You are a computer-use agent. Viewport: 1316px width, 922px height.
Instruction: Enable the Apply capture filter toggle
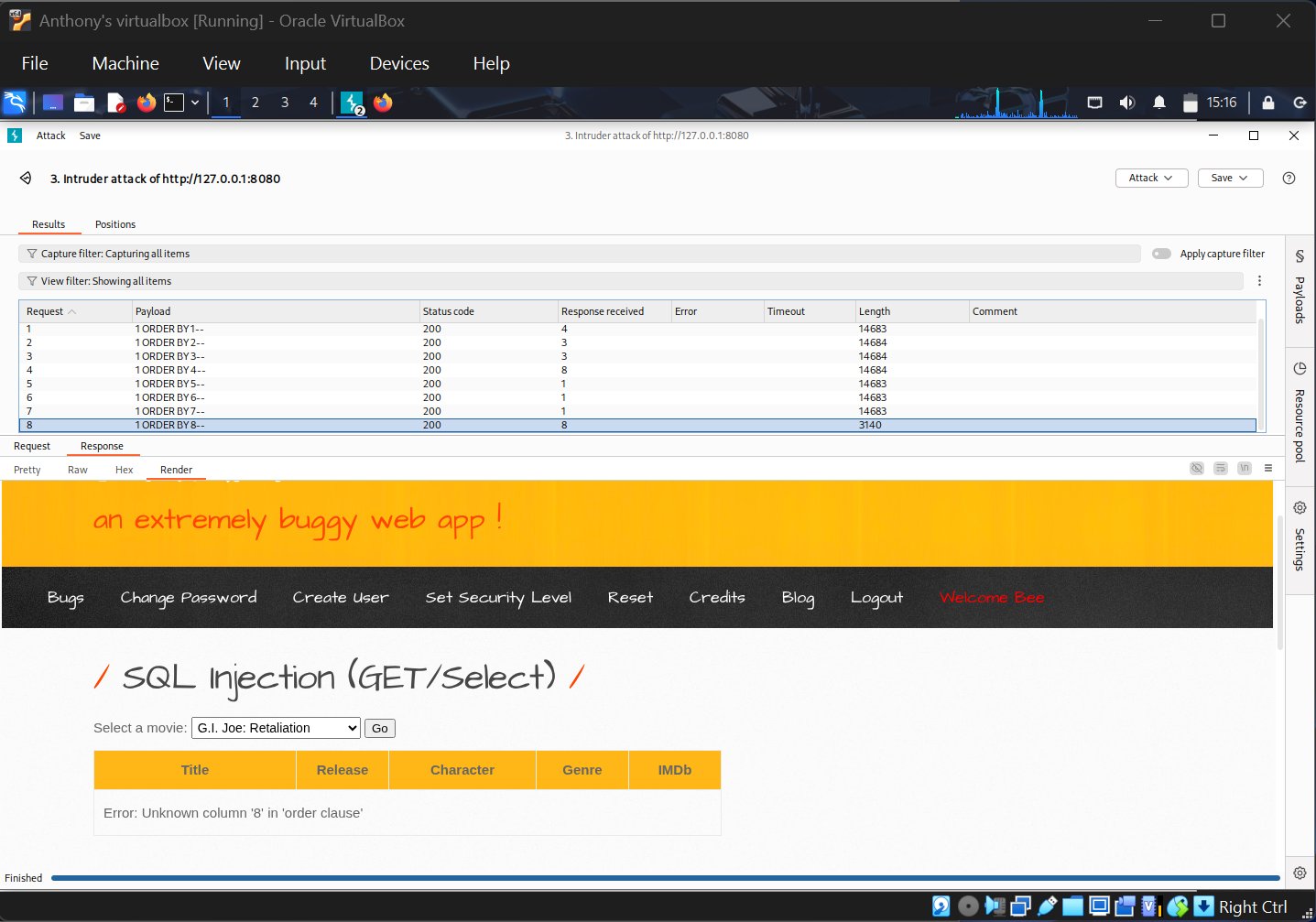pyautogui.click(x=1161, y=254)
